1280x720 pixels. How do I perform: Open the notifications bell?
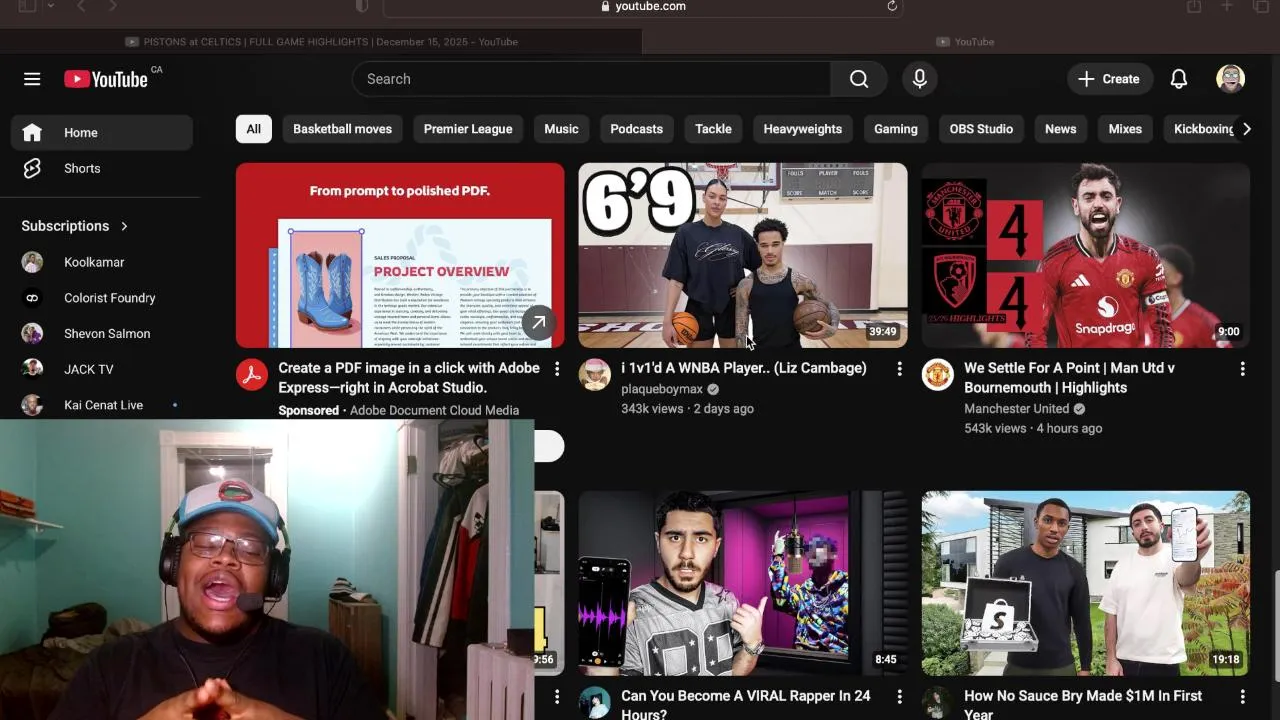click(1179, 79)
